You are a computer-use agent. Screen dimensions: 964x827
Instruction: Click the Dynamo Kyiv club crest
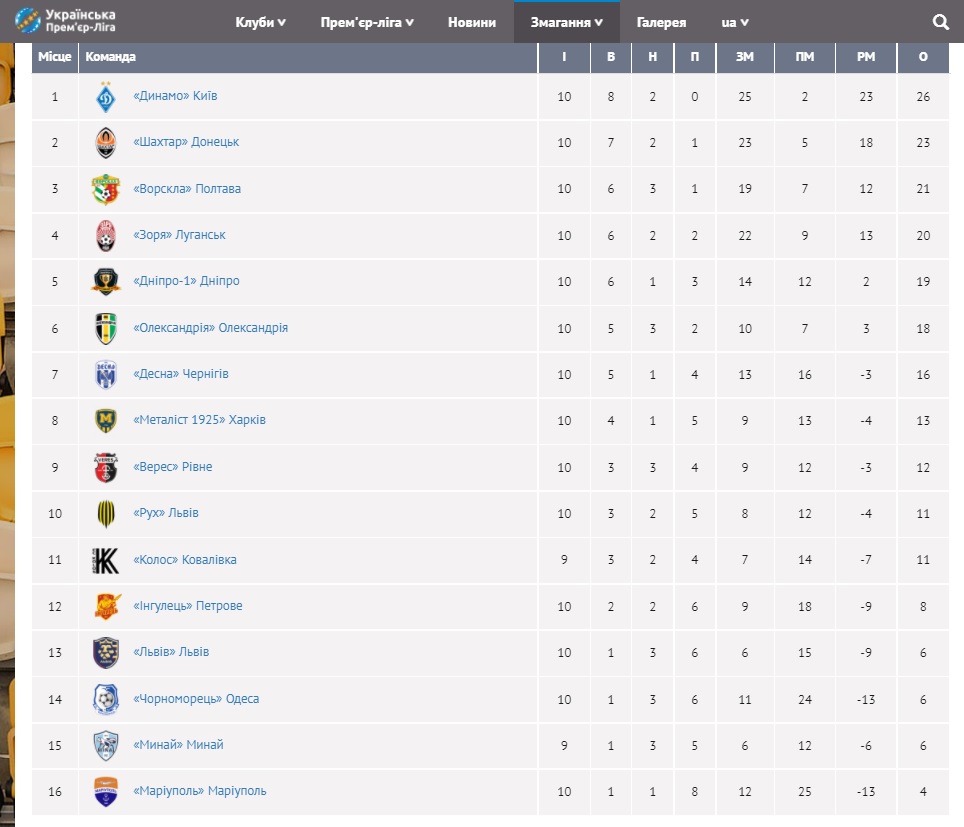tap(105, 97)
